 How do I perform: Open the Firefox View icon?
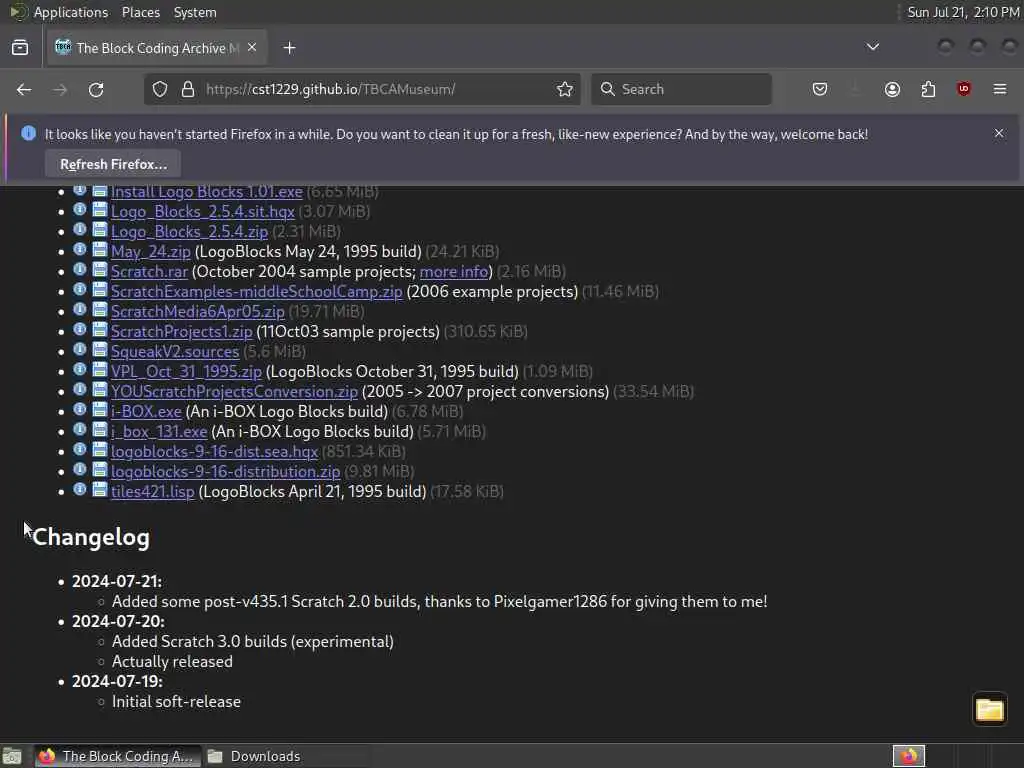coord(20,48)
